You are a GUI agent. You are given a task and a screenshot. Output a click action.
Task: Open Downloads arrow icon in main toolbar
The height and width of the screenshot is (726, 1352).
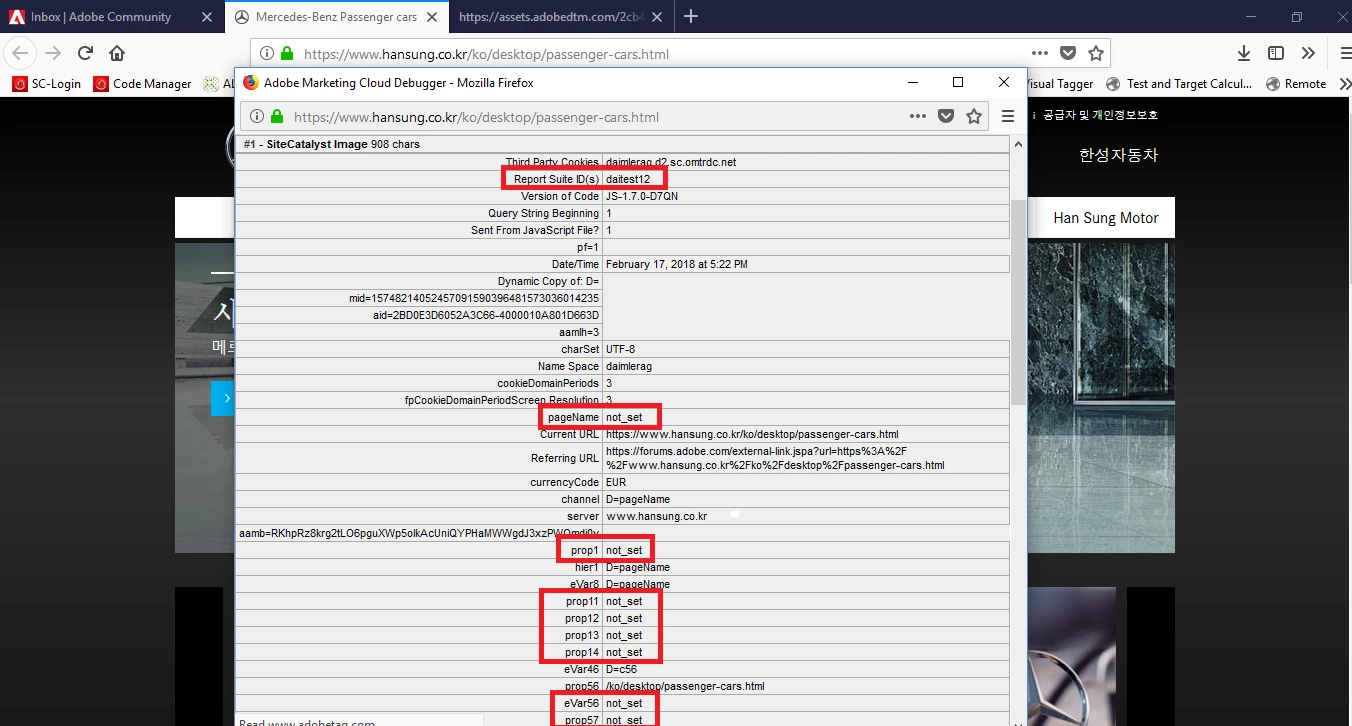pos(1244,53)
